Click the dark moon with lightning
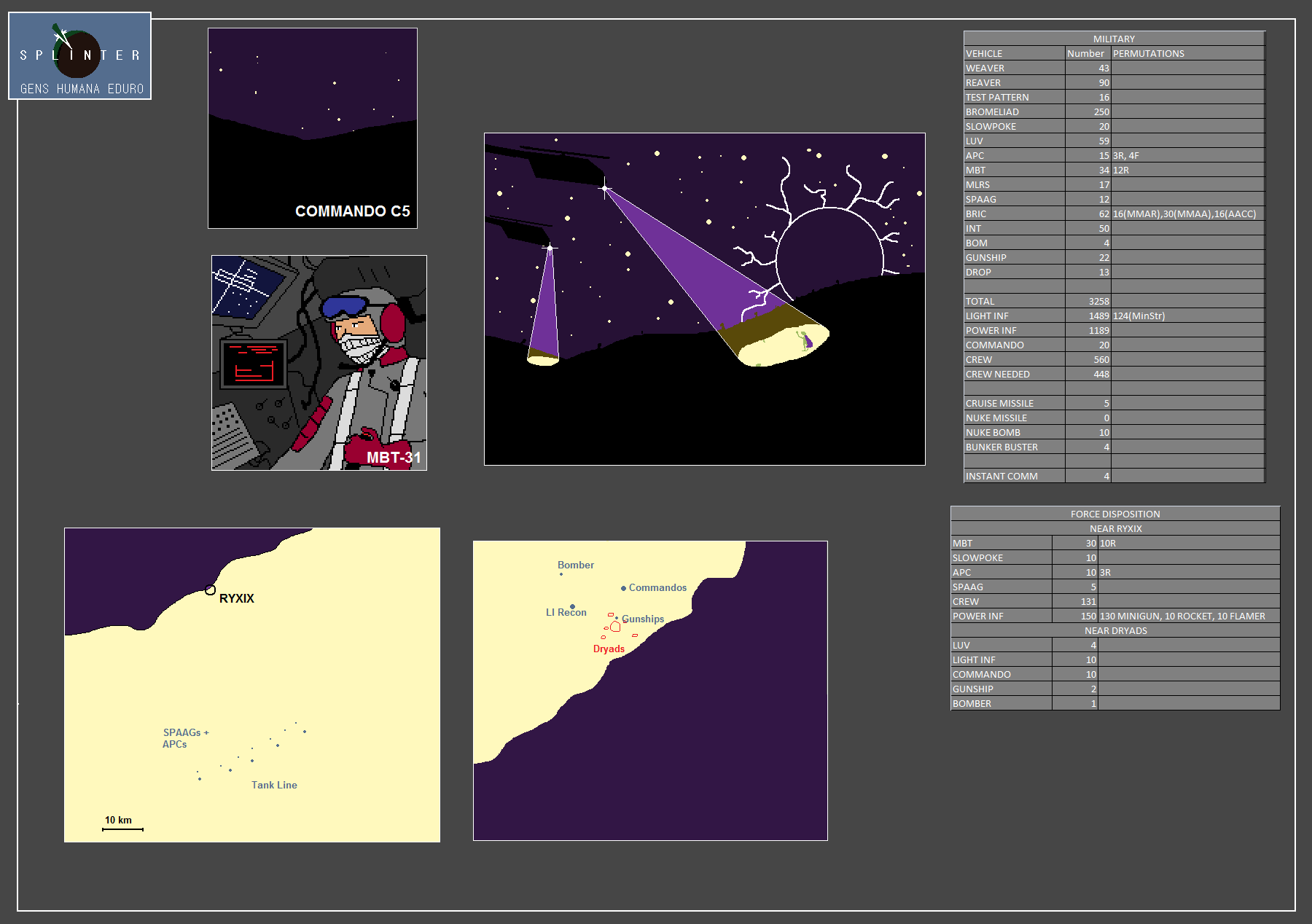 click(x=829, y=257)
